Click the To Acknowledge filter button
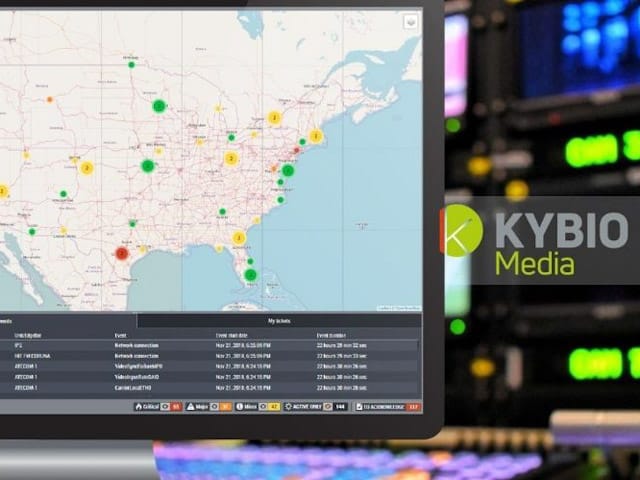 pyautogui.click(x=387, y=407)
